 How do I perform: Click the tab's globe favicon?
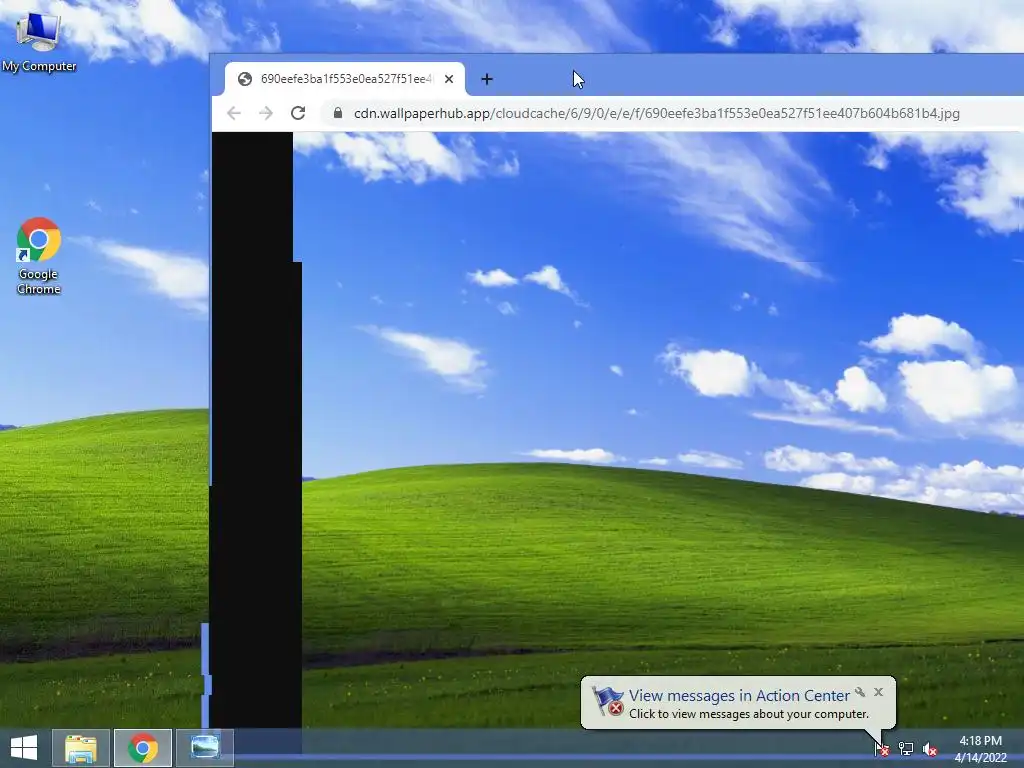coord(245,79)
